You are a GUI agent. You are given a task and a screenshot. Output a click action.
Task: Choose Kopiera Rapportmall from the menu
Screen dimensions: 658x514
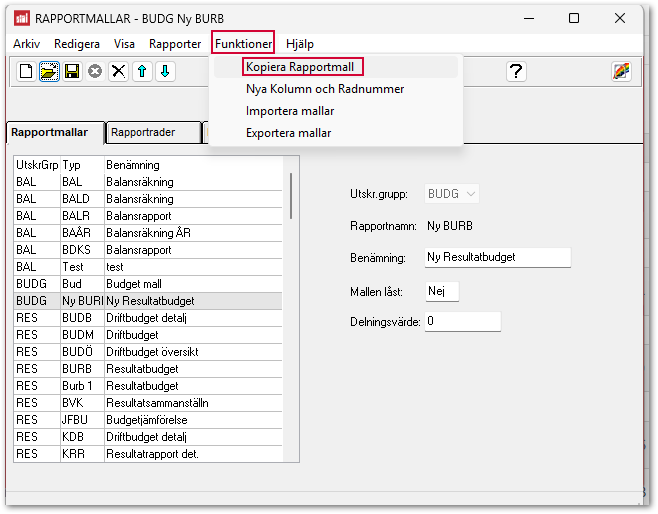click(336, 67)
